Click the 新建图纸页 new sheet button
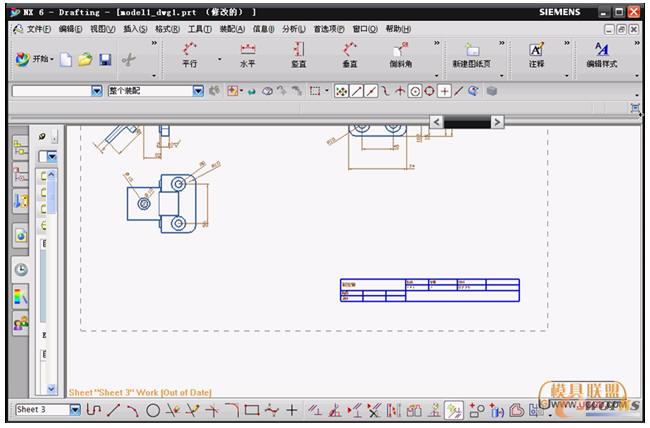650x428 pixels. pos(472,53)
